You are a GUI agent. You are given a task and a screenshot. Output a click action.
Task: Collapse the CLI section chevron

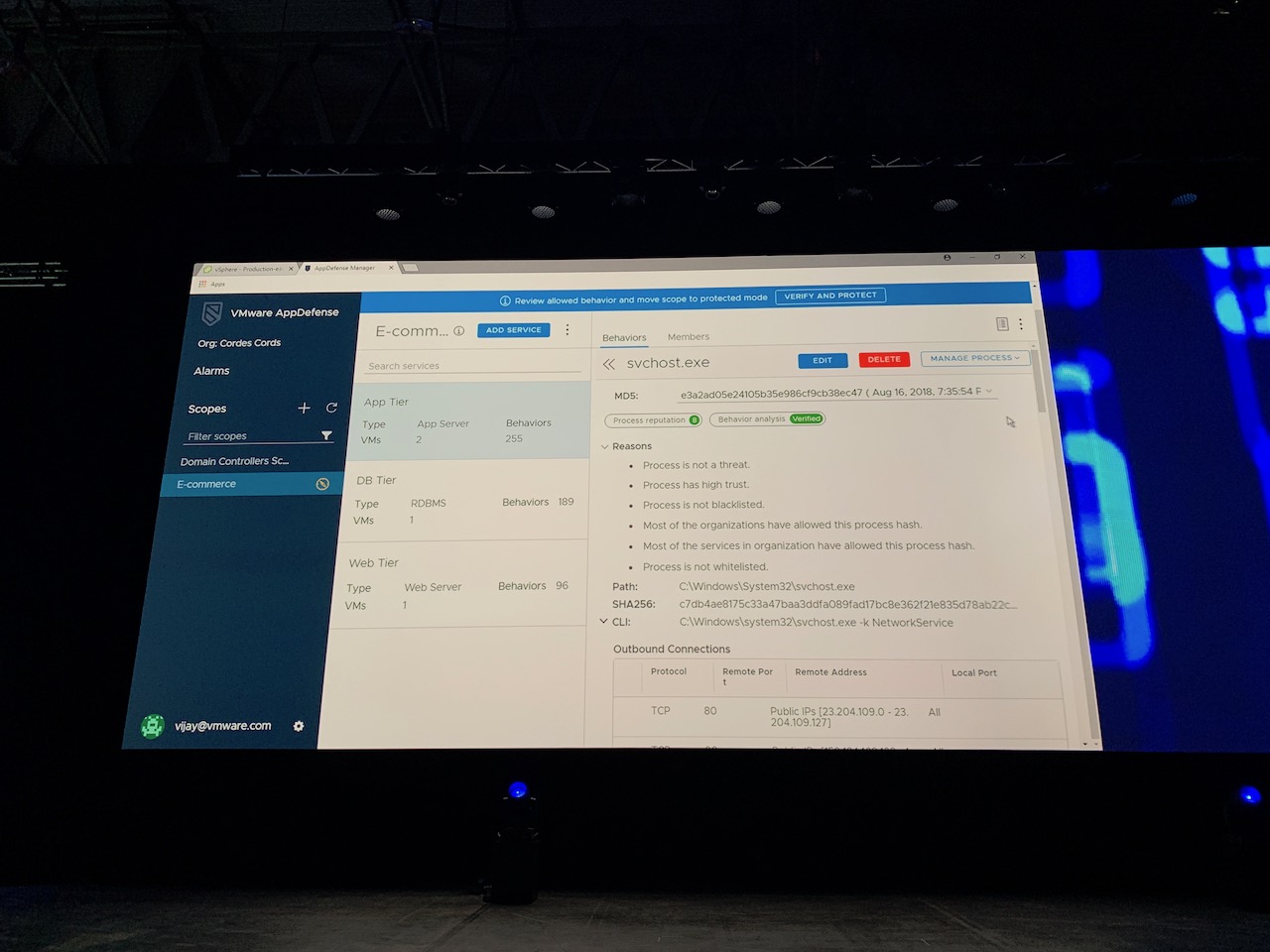tap(603, 622)
